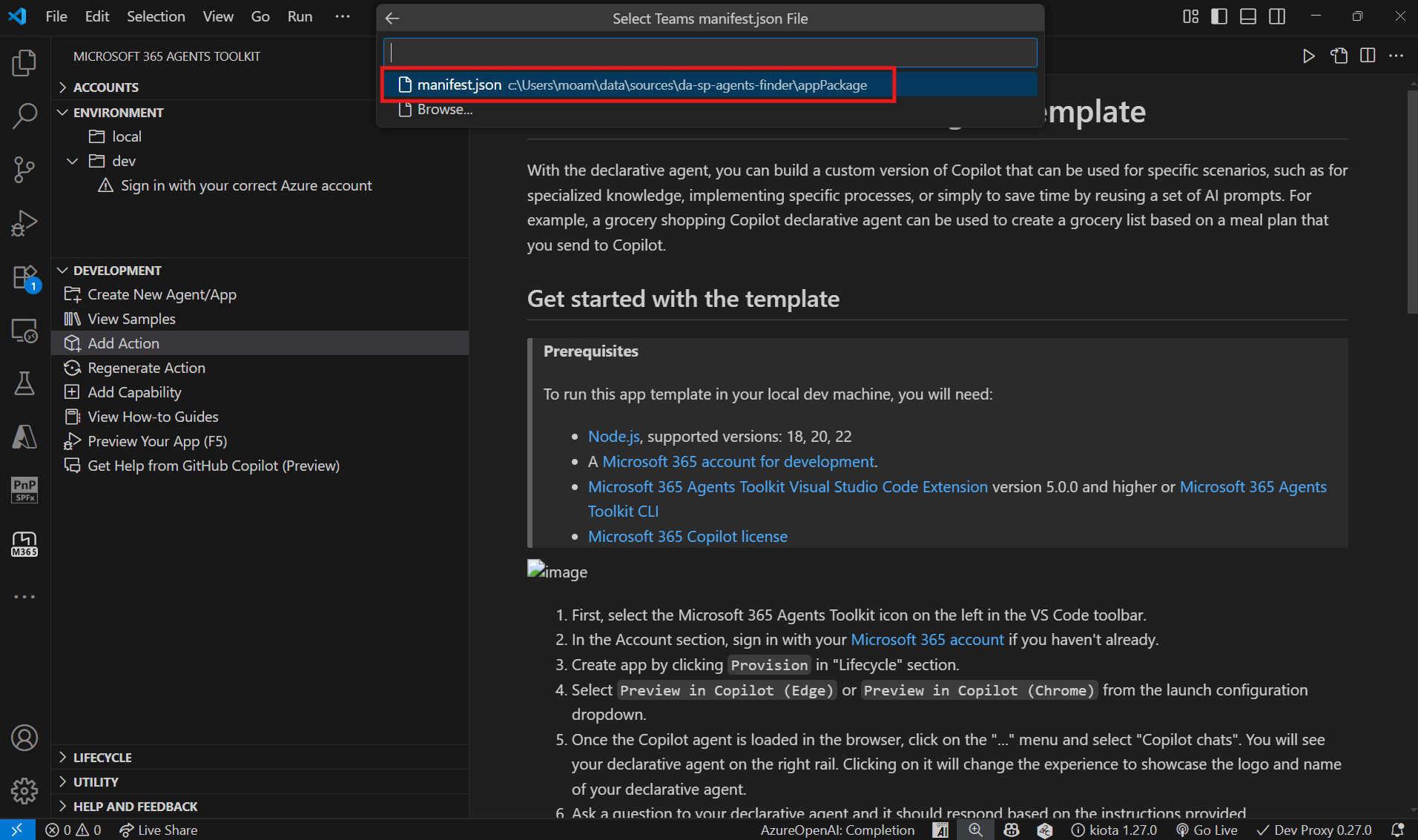Click View How-to Guides
Image resolution: width=1418 pixels, height=840 pixels.
(x=260, y=417)
